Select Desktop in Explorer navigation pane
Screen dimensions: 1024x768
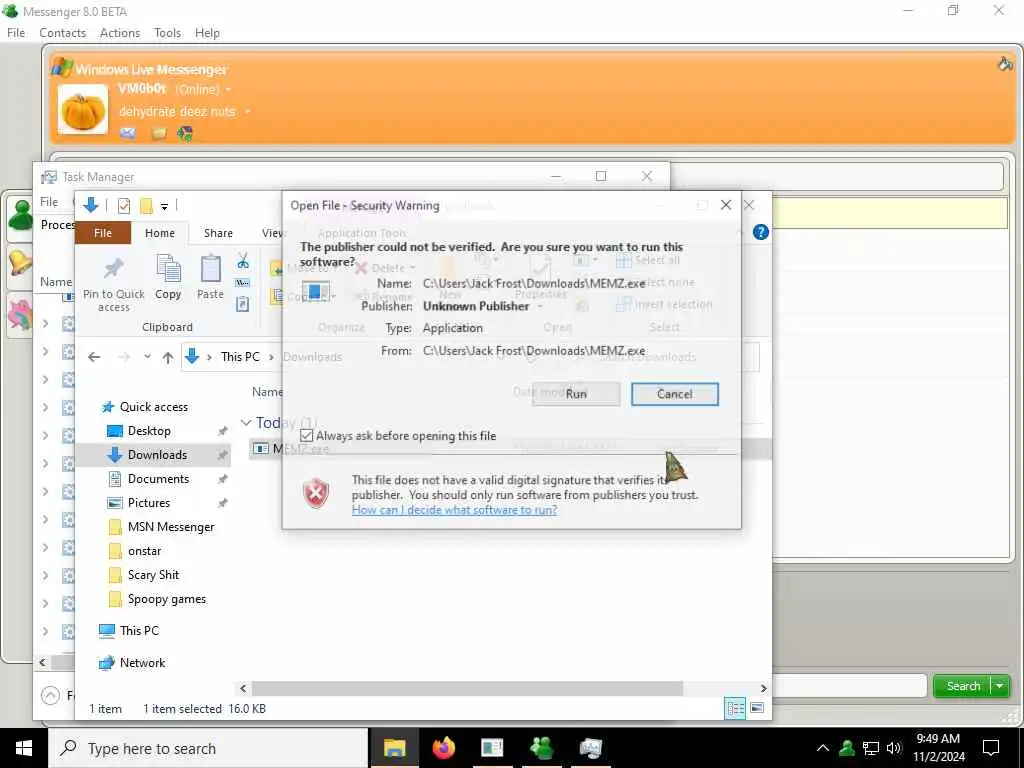(149, 431)
